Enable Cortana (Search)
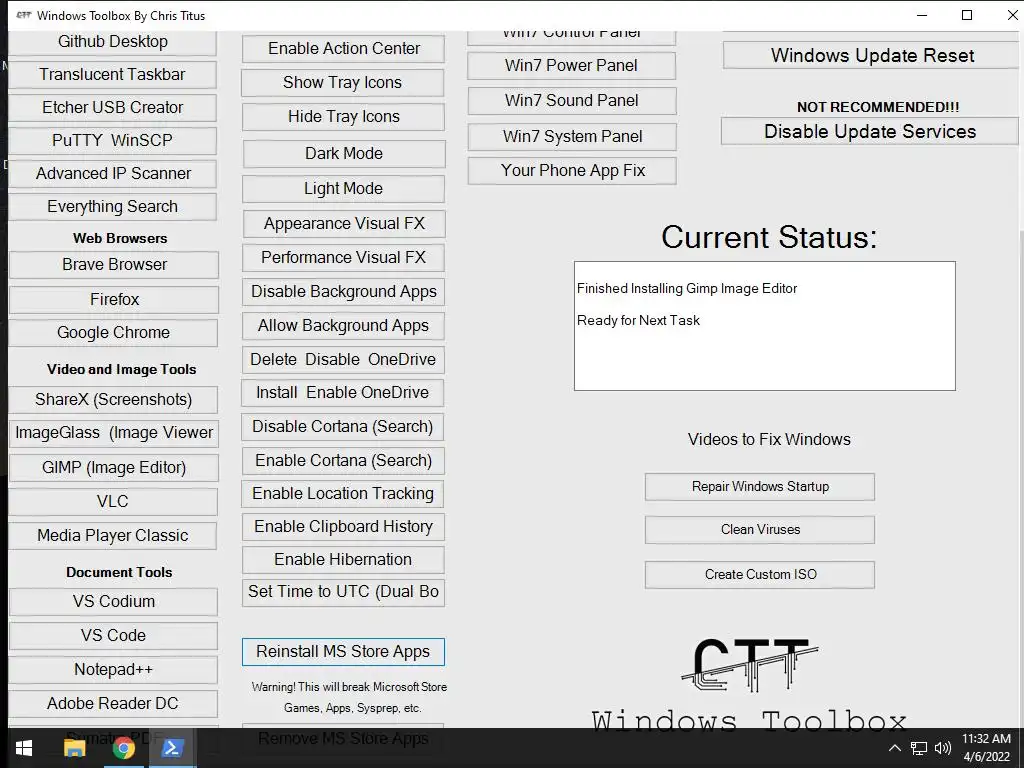 [344, 461]
